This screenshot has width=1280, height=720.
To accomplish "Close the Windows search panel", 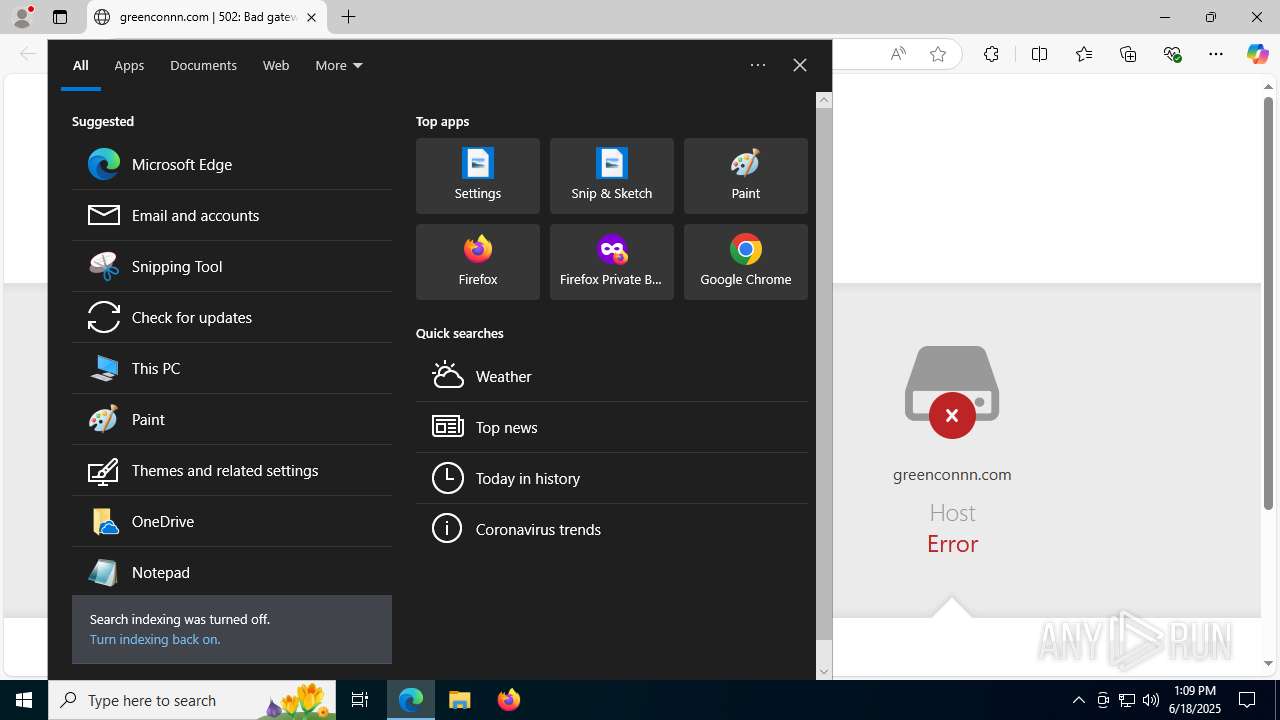I will [x=800, y=65].
